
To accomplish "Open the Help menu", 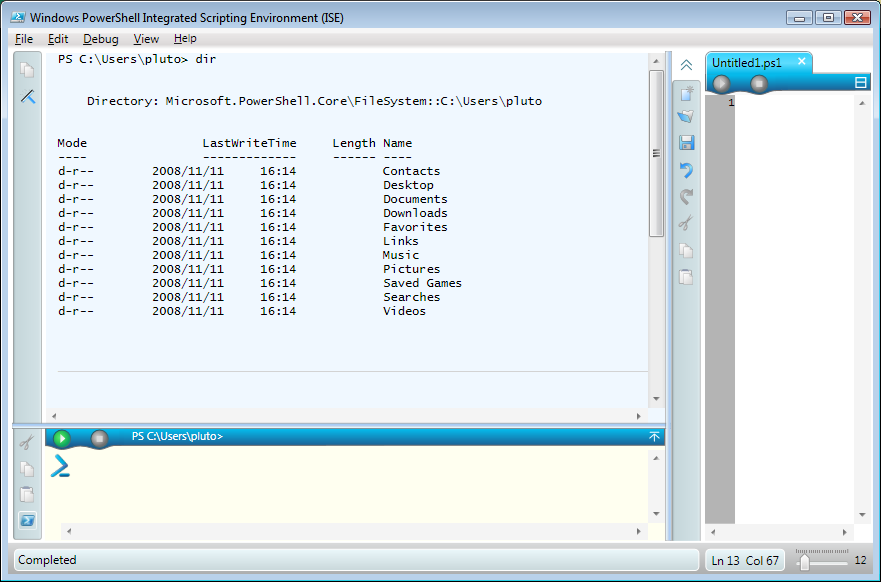I will click(185, 39).
